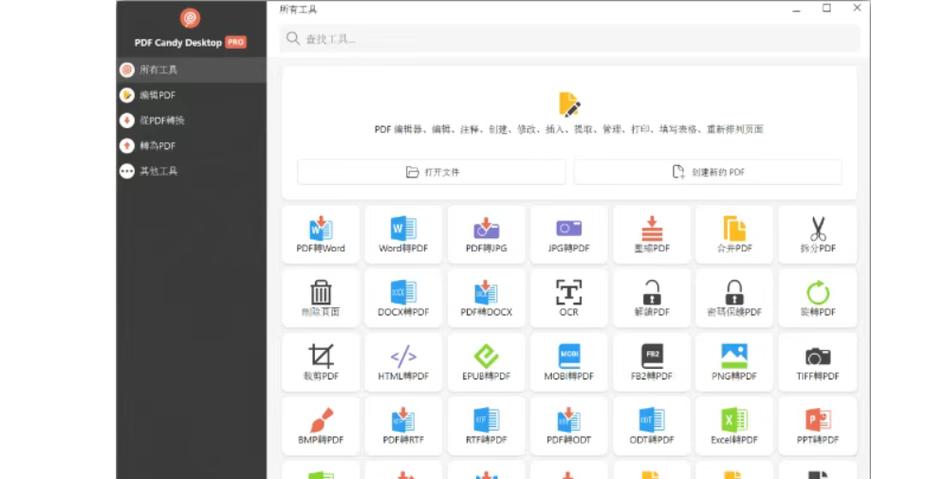Viewport: 926px width, 479px height.
Task: Select the RTF to PDF converter
Action: [486, 426]
